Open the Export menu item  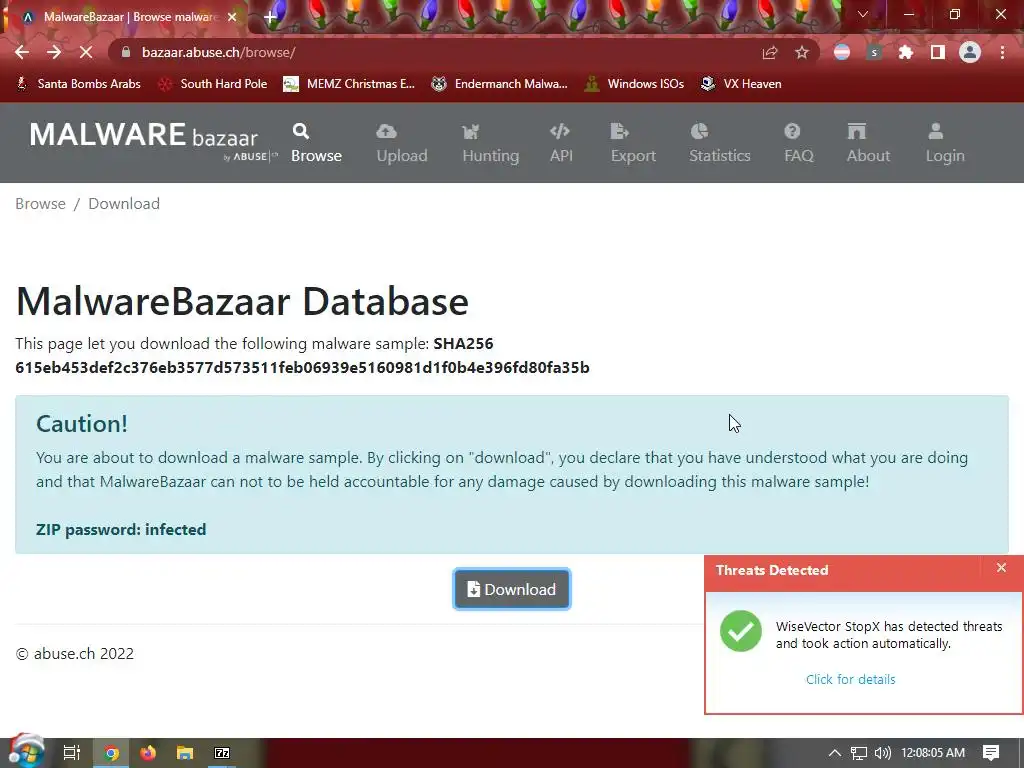pyautogui.click(x=633, y=143)
